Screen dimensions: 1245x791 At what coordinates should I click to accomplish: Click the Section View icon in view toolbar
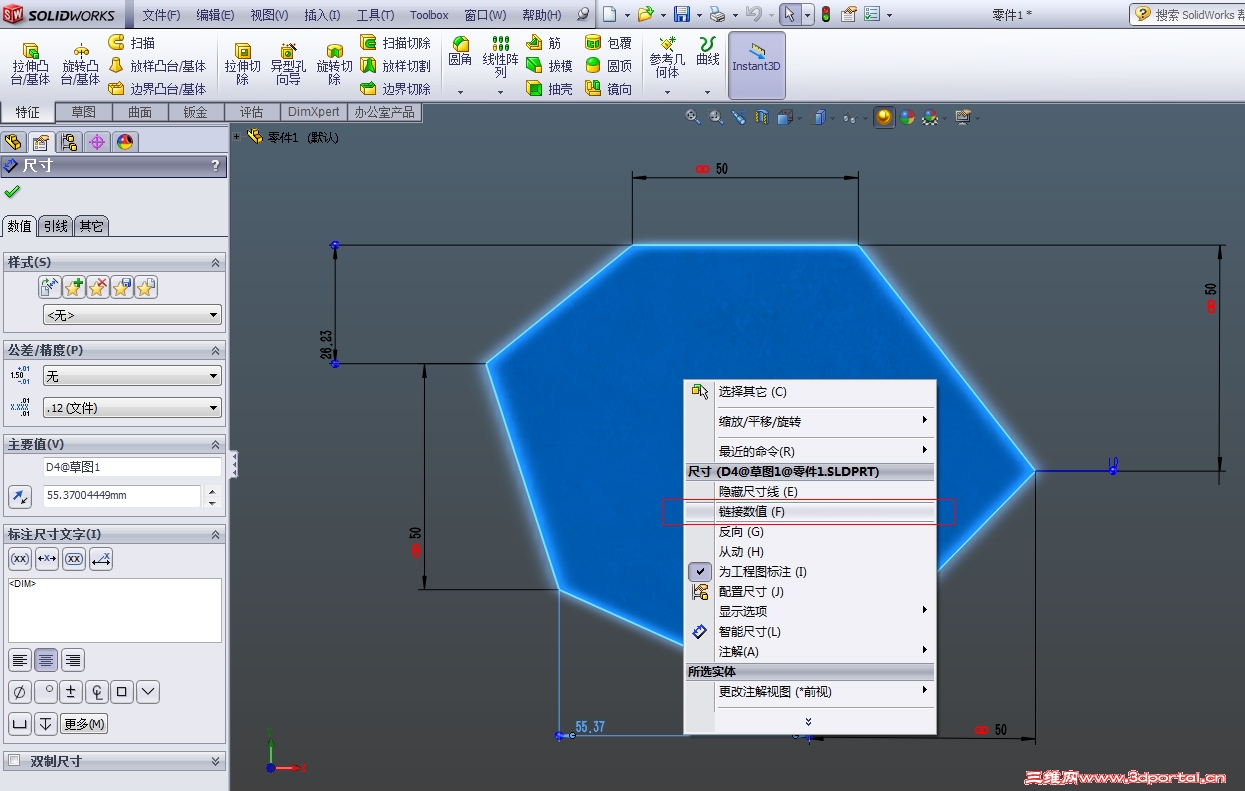761,117
